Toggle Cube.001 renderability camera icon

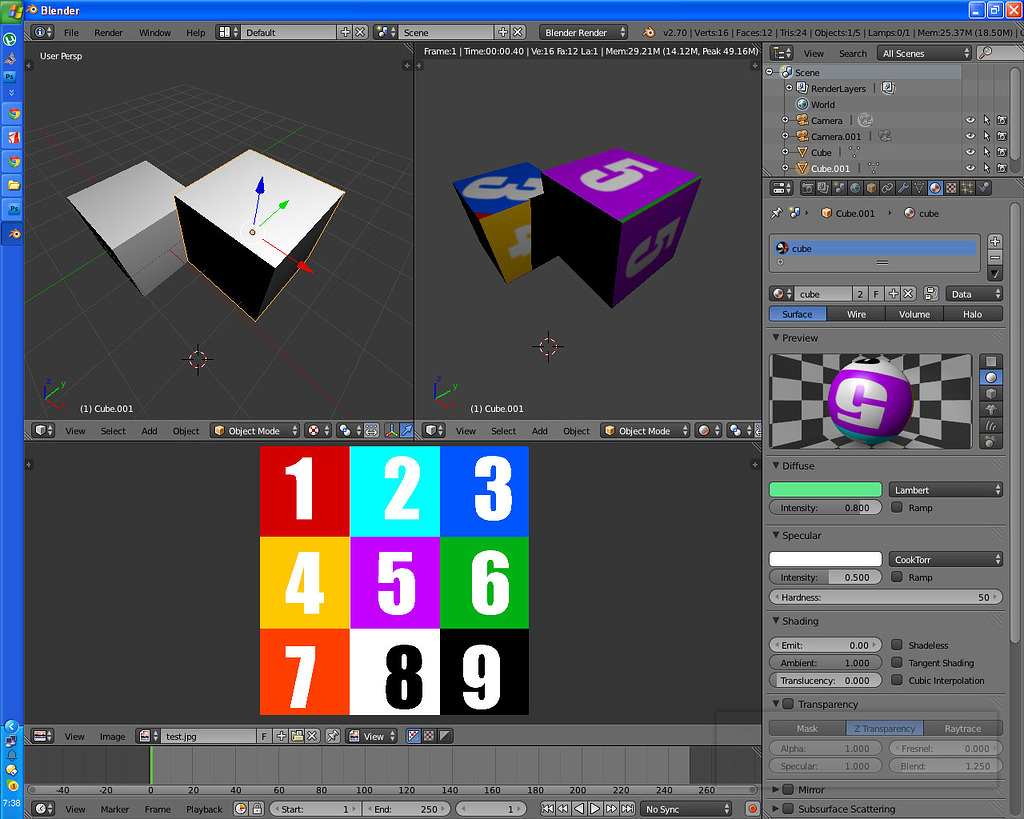click(x=1002, y=168)
